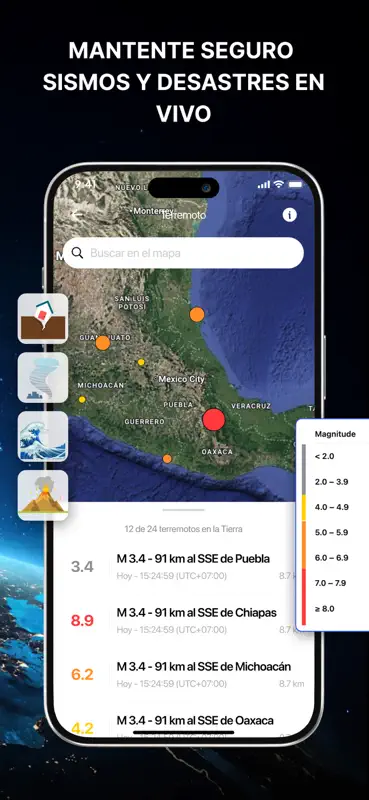Select the earthquake disaster icon
Screen dimensions: 369x800
coord(43,318)
